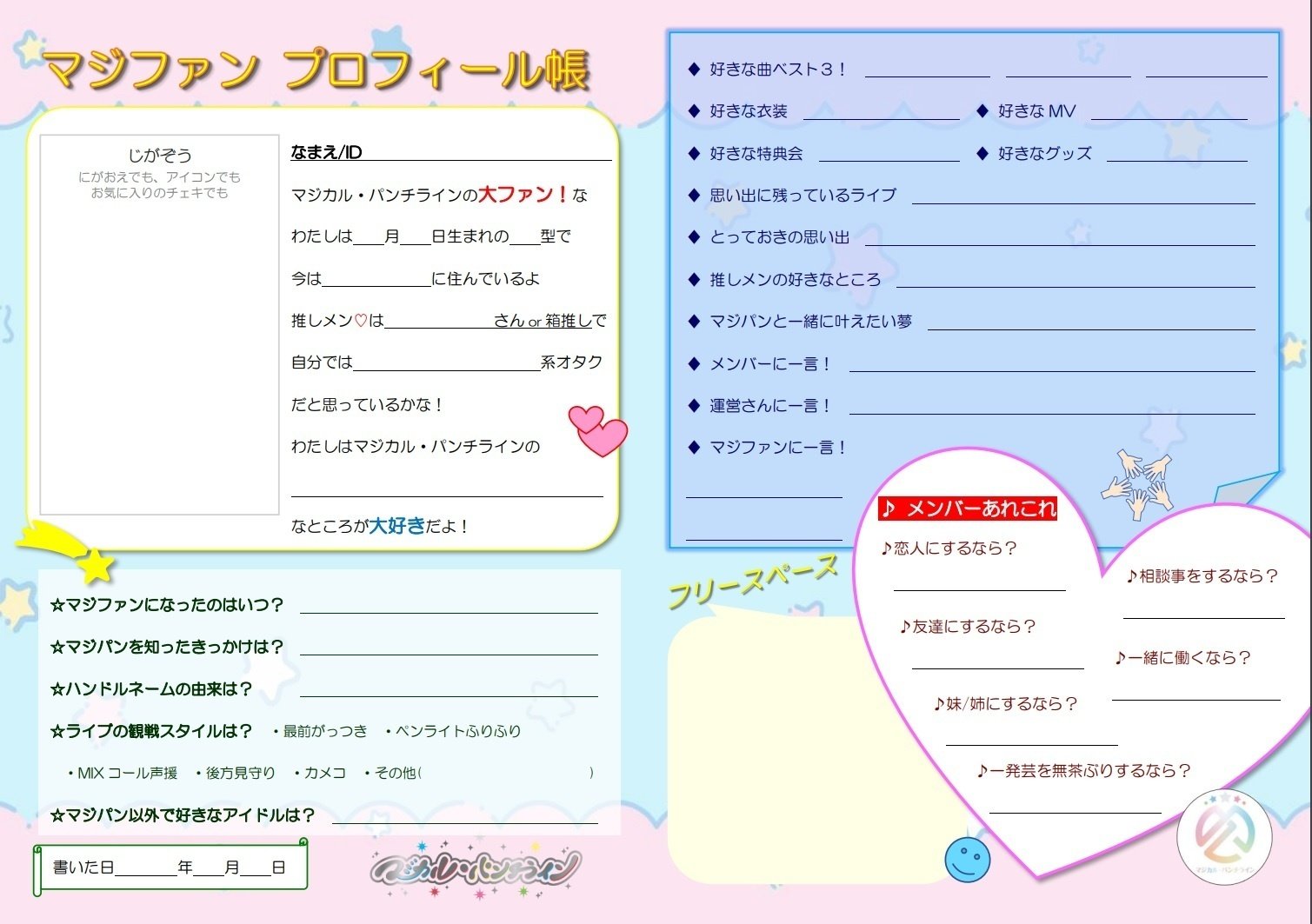
Task: Click the blank before 系オタク
Action: (447, 362)
